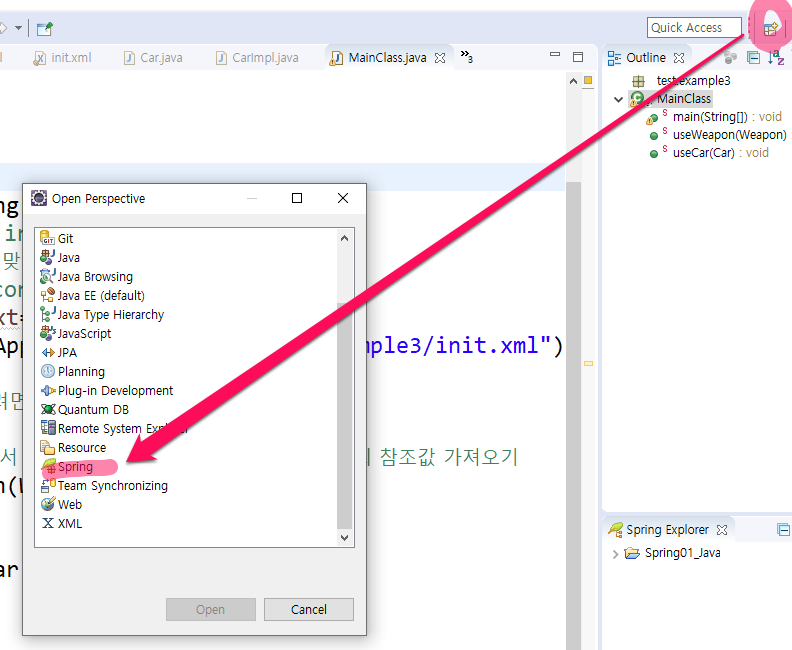
Task: Choose Plug-in Development perspective
Action: pyautogui.click(x=107, y=391)
